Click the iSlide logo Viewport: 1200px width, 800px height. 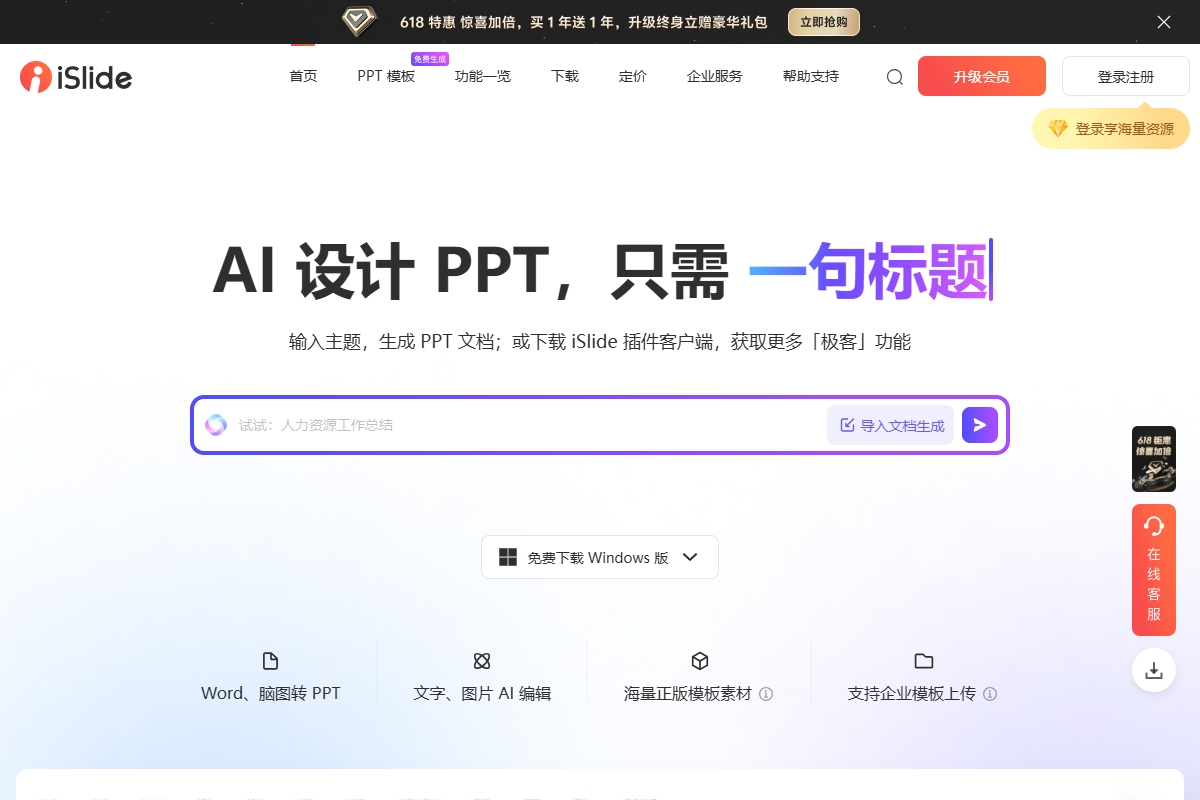click(x=76, y=77)
